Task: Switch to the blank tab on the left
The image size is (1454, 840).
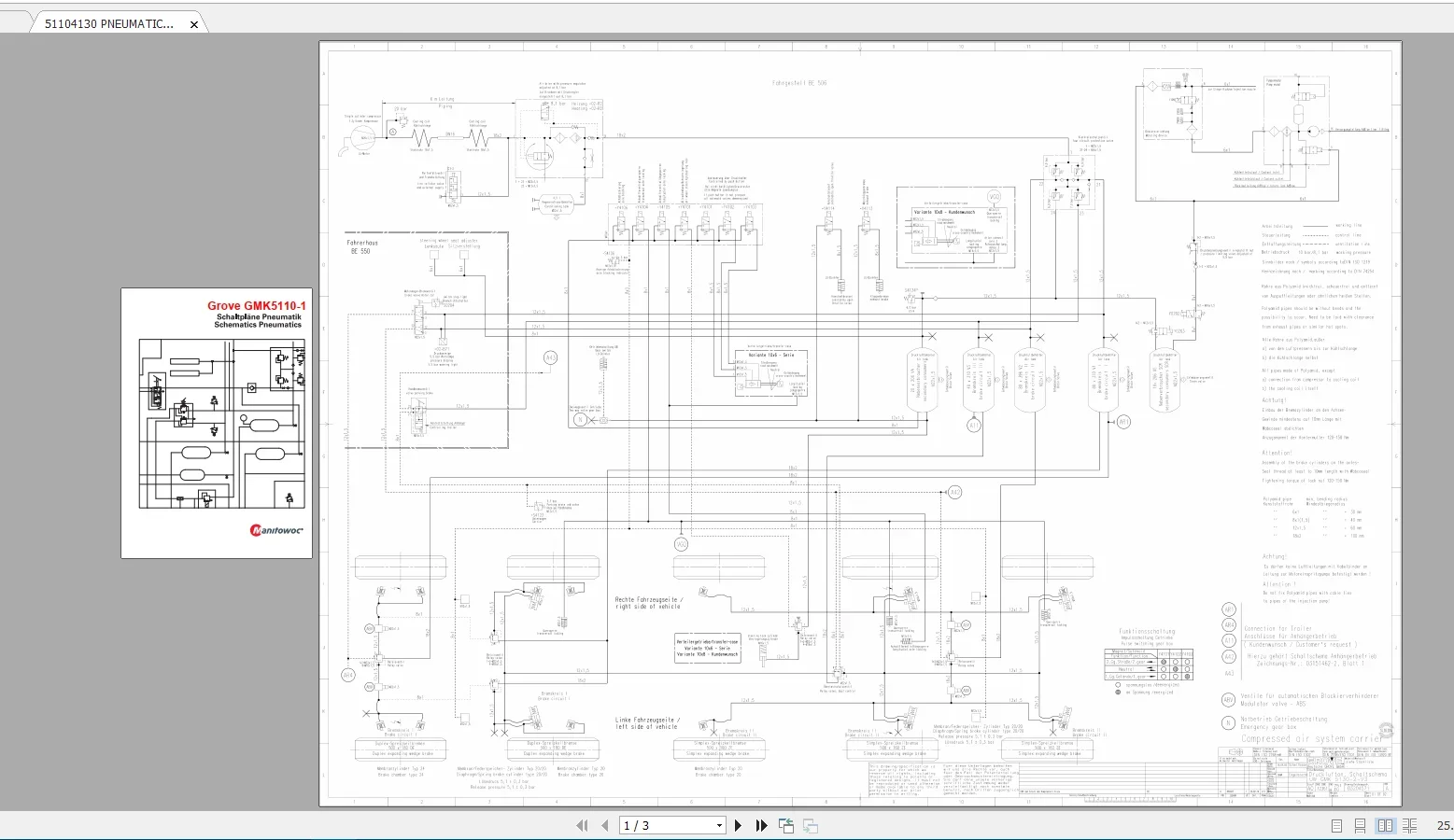Action: click(15, 23)
